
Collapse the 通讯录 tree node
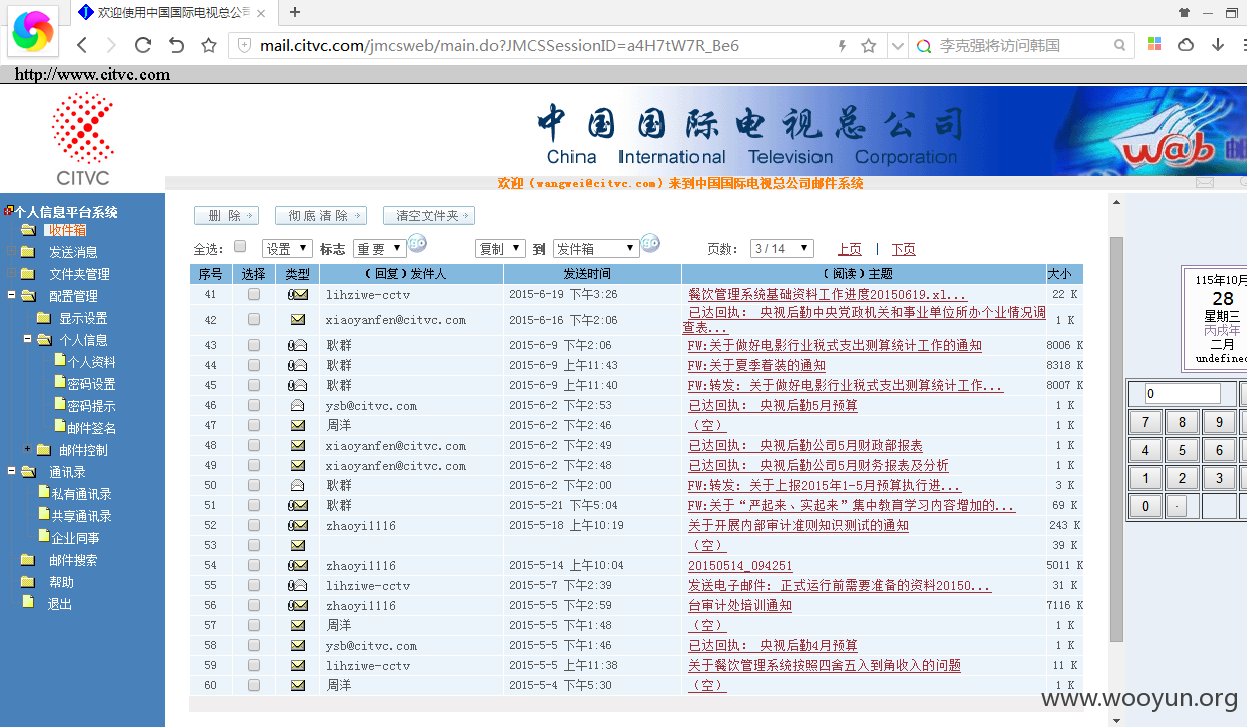click(11, 472)
